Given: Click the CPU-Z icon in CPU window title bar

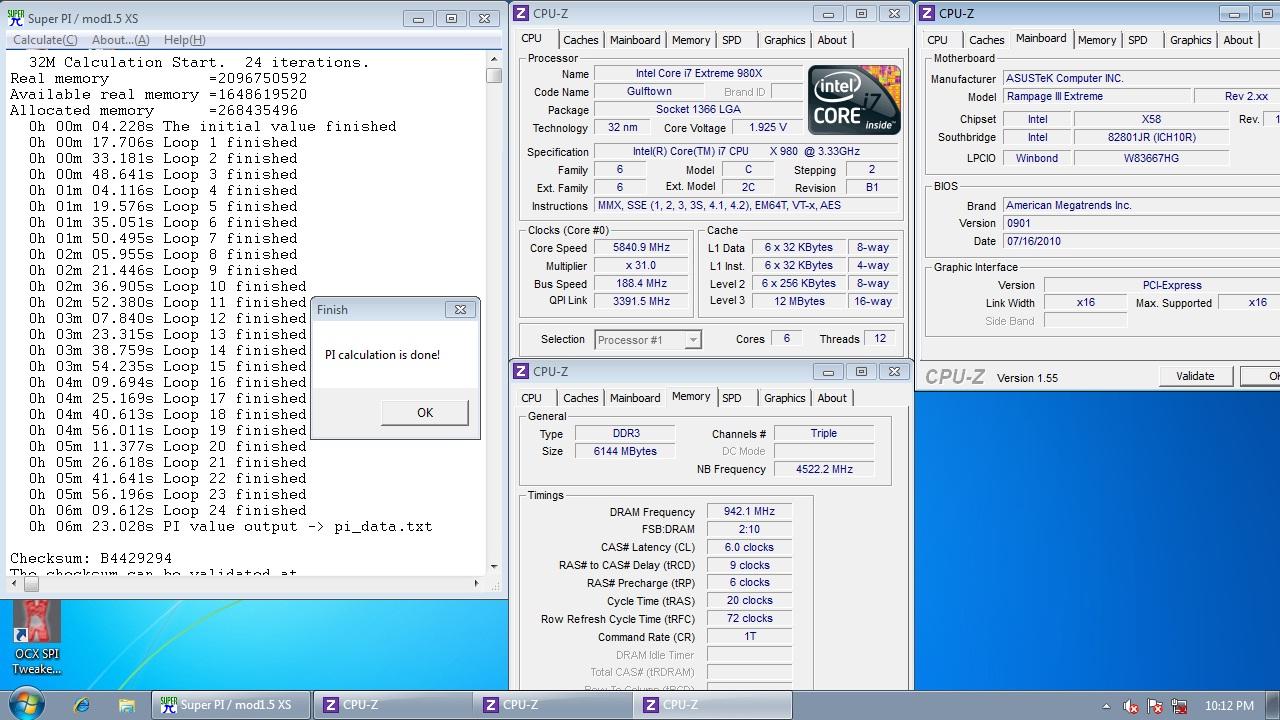Looking at the screenshot, I should 521,13.
